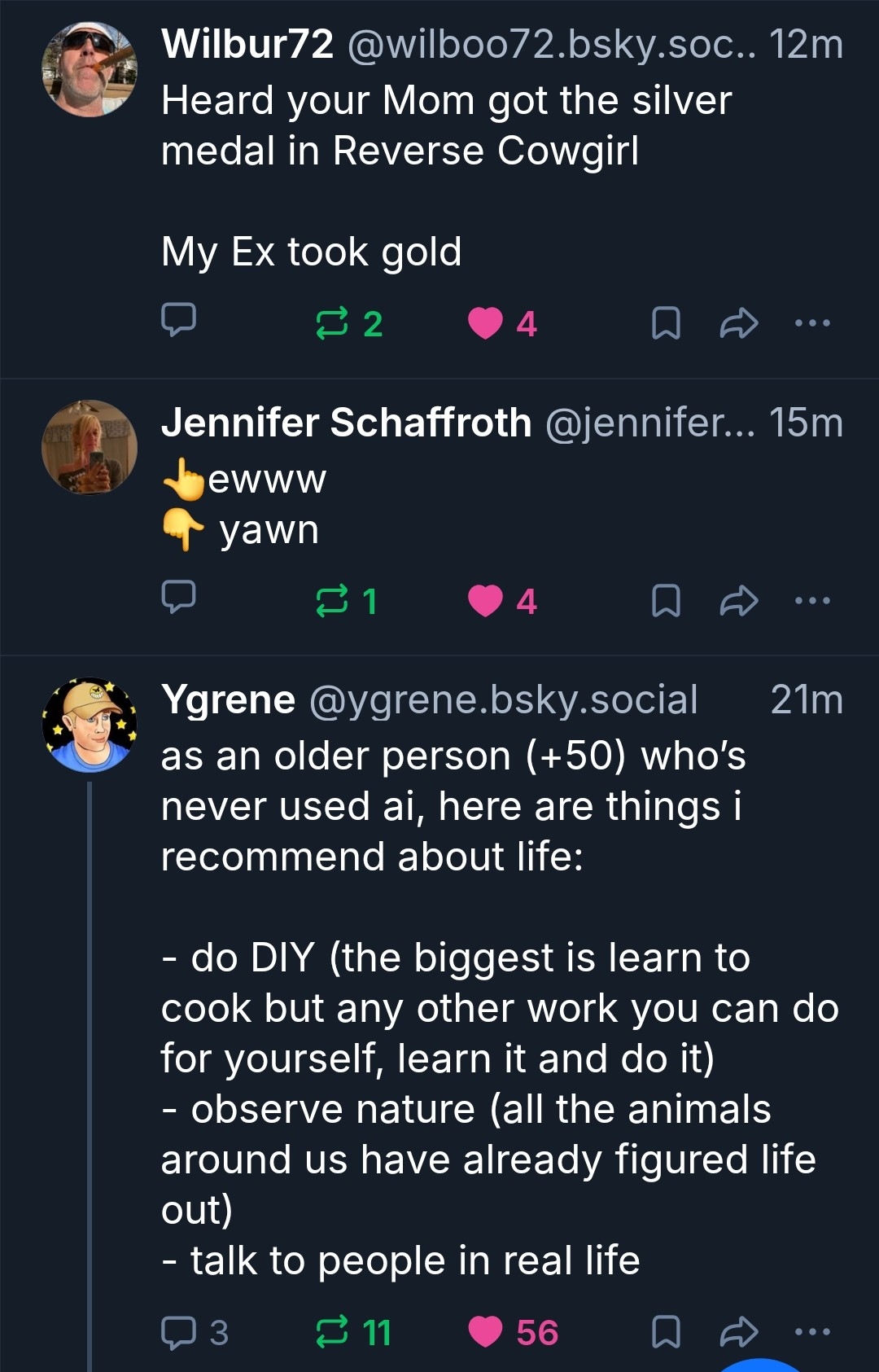Repost Wilbur72's silver medal post

pyautogui.click(x=332, y=323)
